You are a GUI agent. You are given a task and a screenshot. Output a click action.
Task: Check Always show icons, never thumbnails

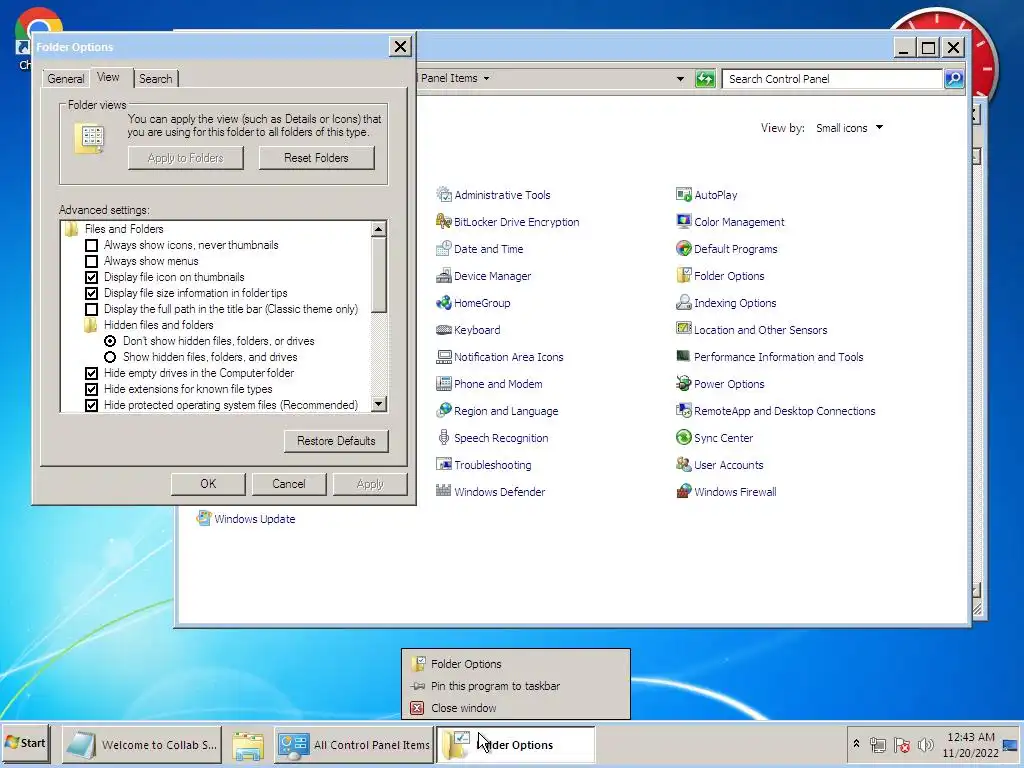[91, 246]
